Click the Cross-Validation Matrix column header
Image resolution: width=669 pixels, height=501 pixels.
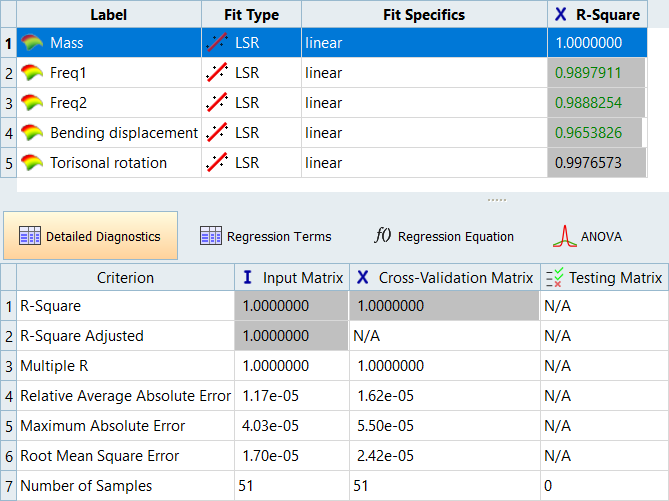[443, 277]
